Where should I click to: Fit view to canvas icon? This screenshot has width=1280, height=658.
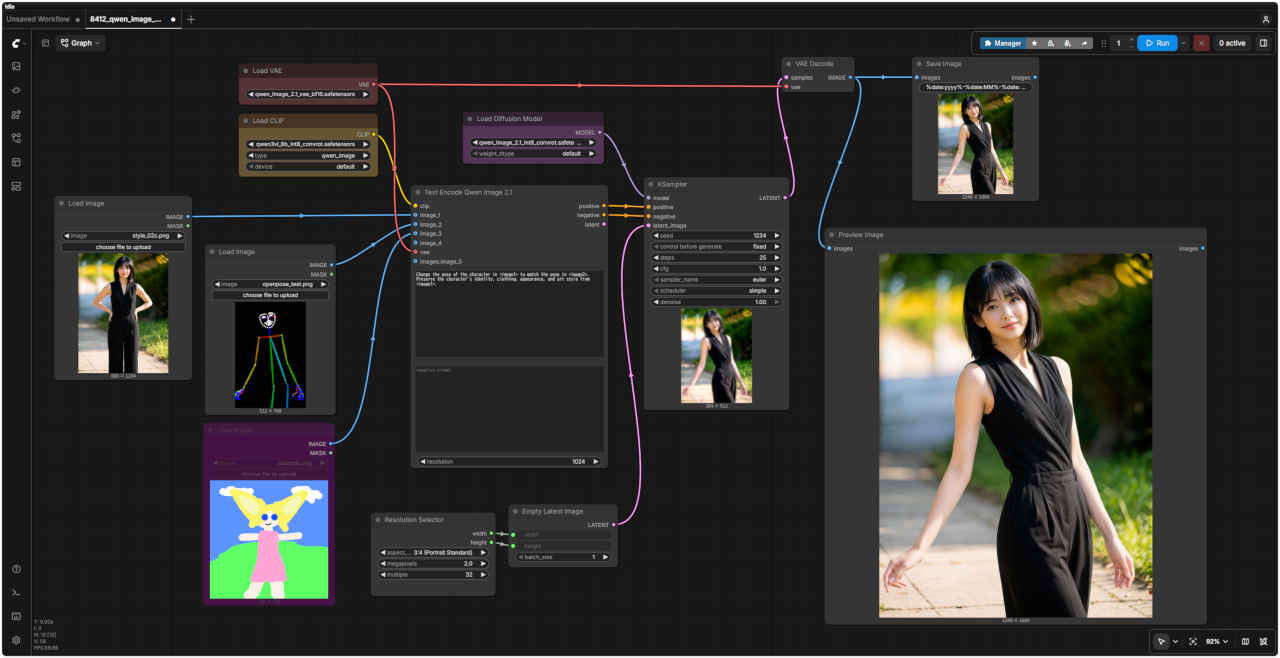point(1193,641)
